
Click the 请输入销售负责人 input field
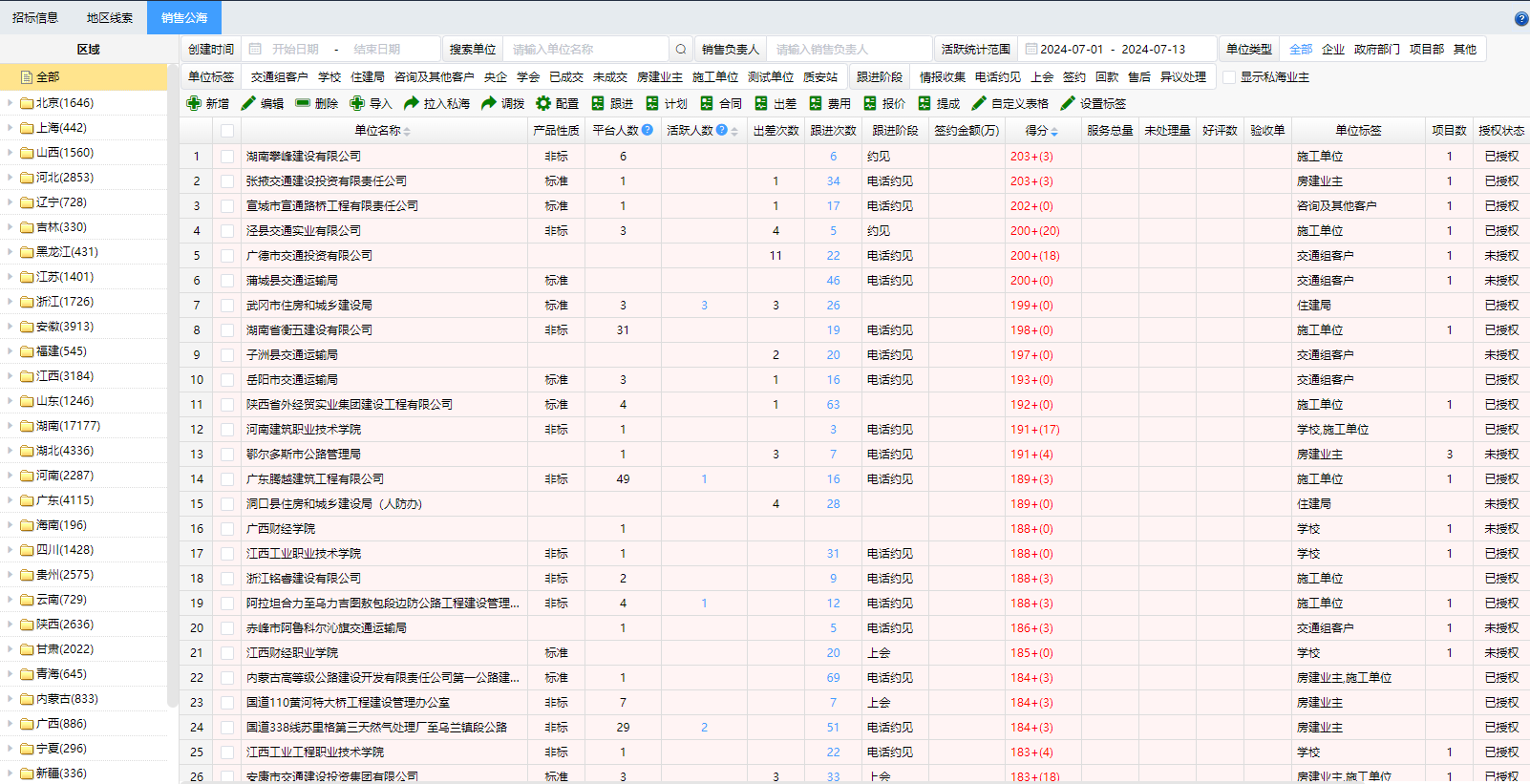[849, 49]
